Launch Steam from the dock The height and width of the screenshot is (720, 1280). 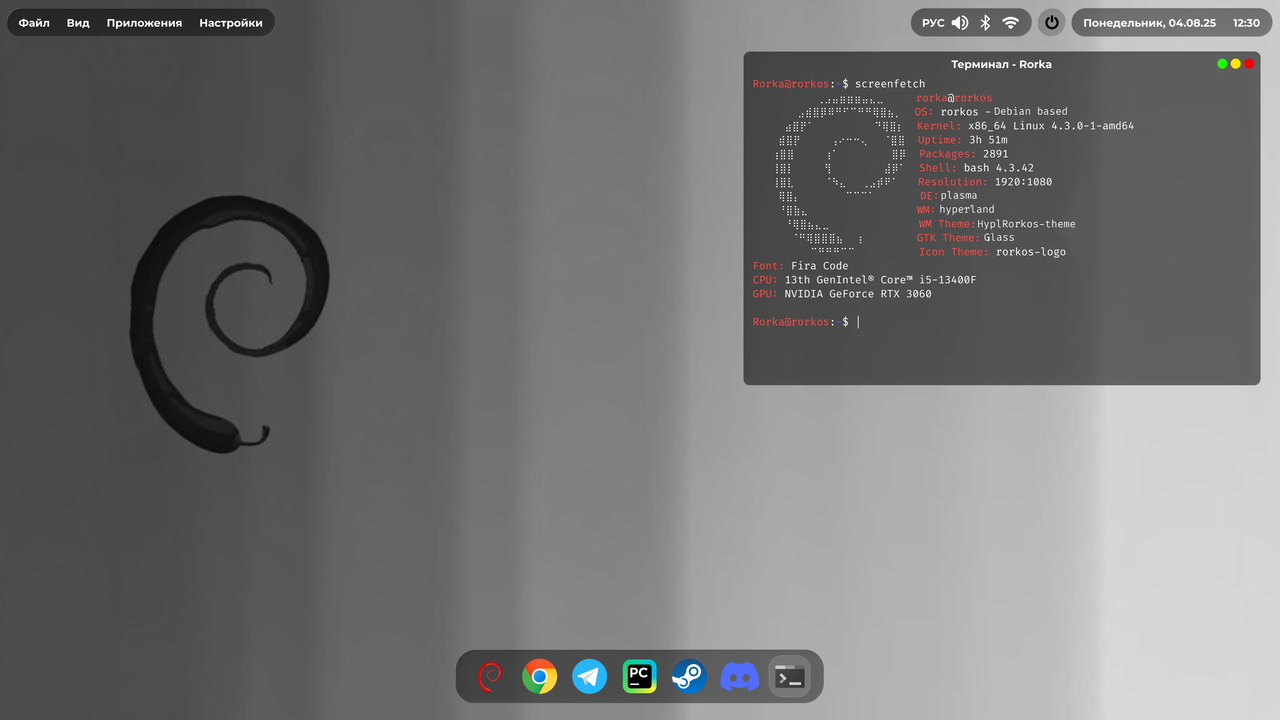[690, 677]
